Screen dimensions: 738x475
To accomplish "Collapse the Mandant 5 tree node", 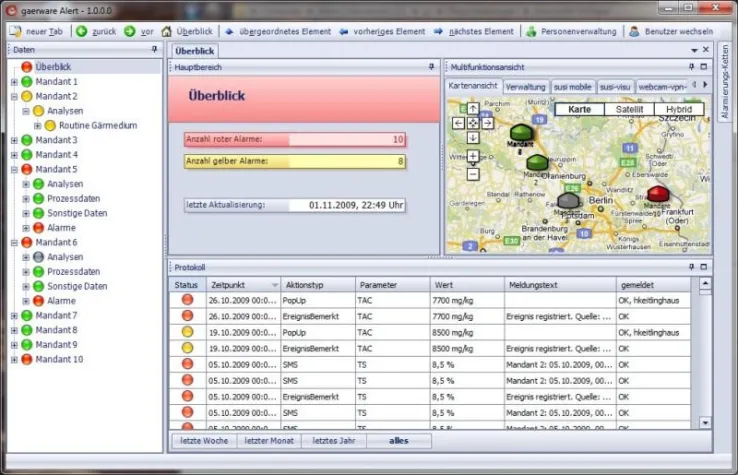I will [x=14, y=170].
